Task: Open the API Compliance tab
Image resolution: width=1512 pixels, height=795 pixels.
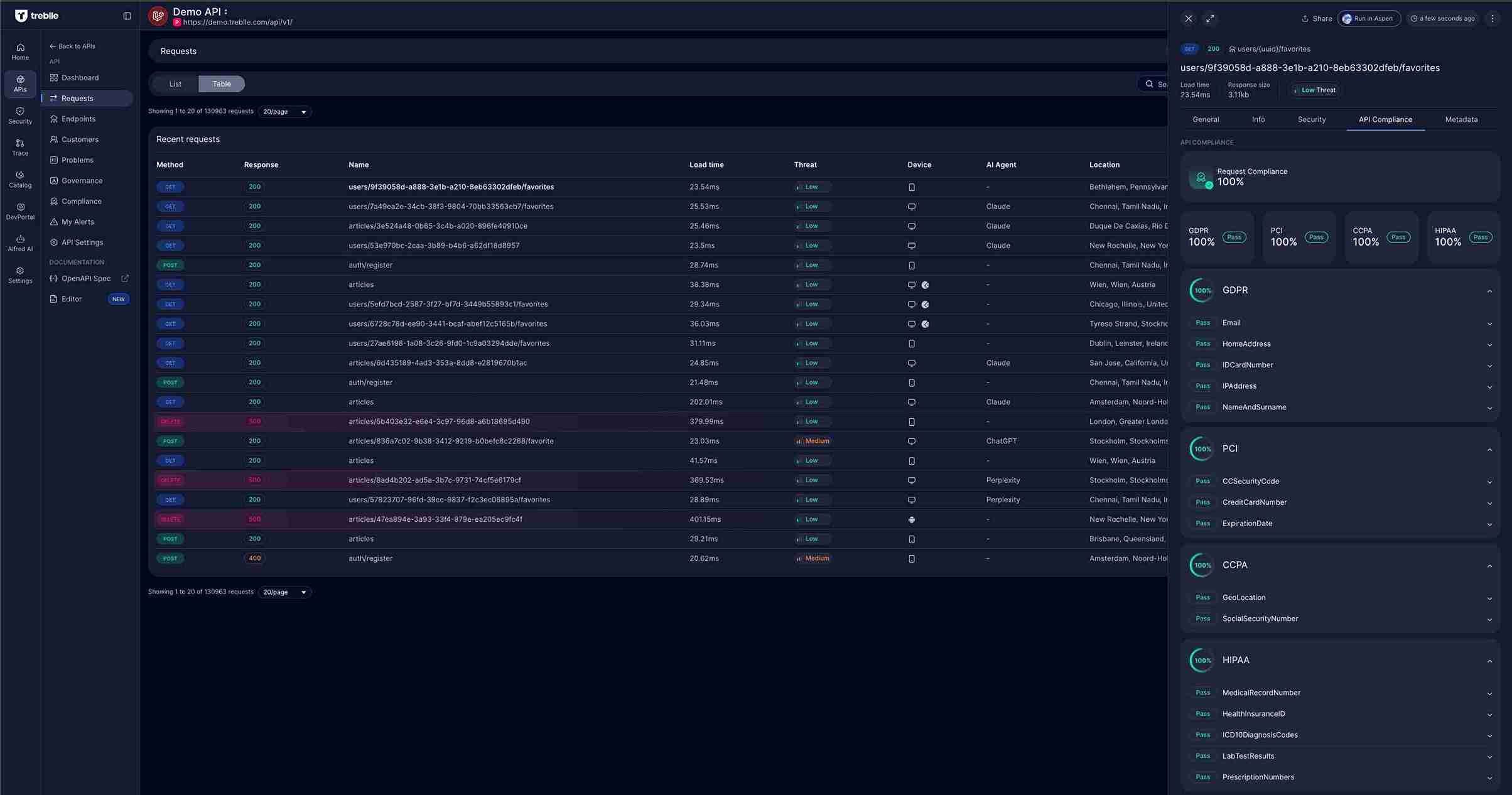Action: pos(1385,119)
